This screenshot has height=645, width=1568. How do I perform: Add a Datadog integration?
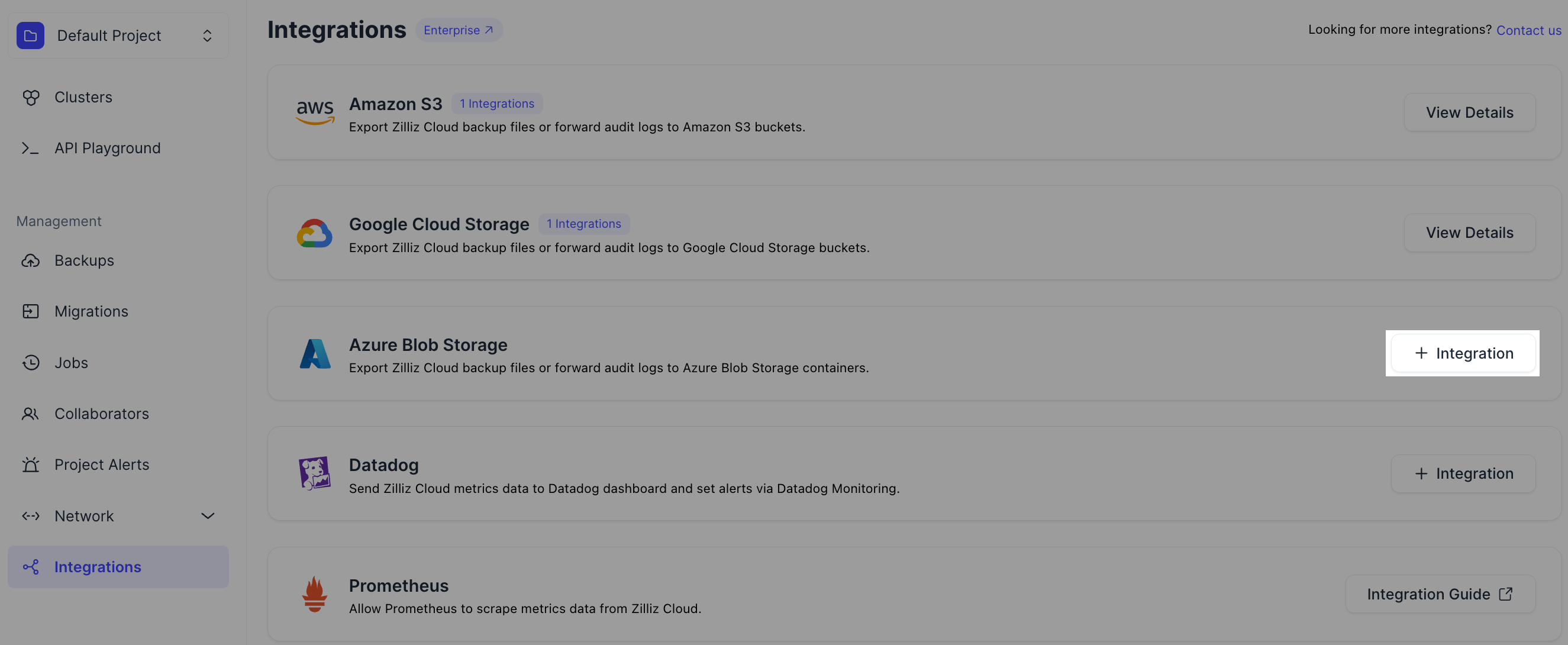(x=1463, y=473)
